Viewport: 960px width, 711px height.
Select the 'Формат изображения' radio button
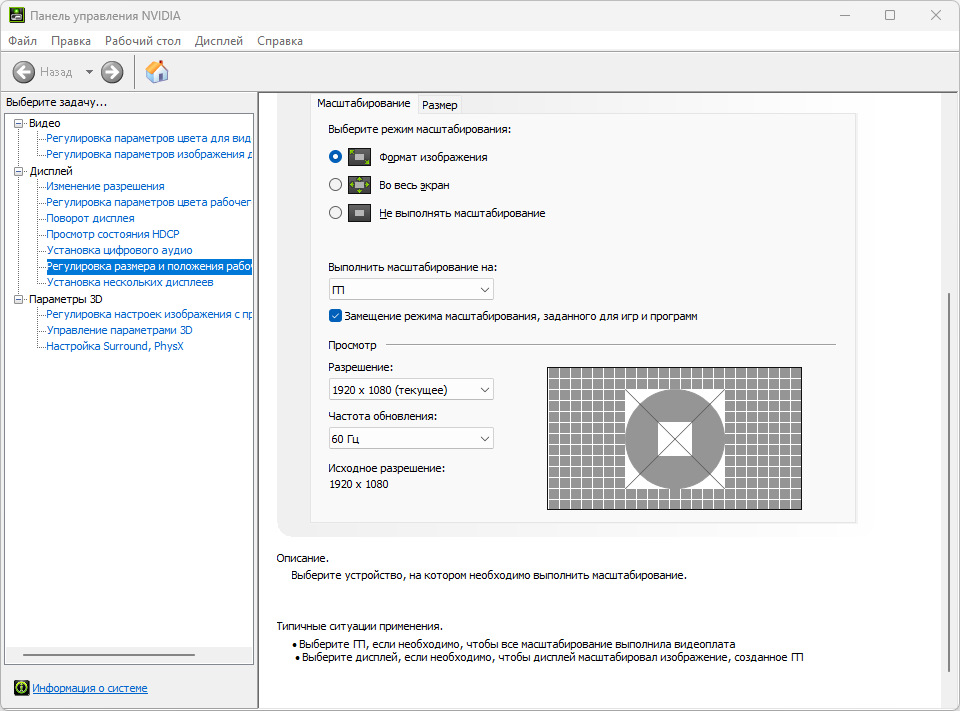[336, 157]
